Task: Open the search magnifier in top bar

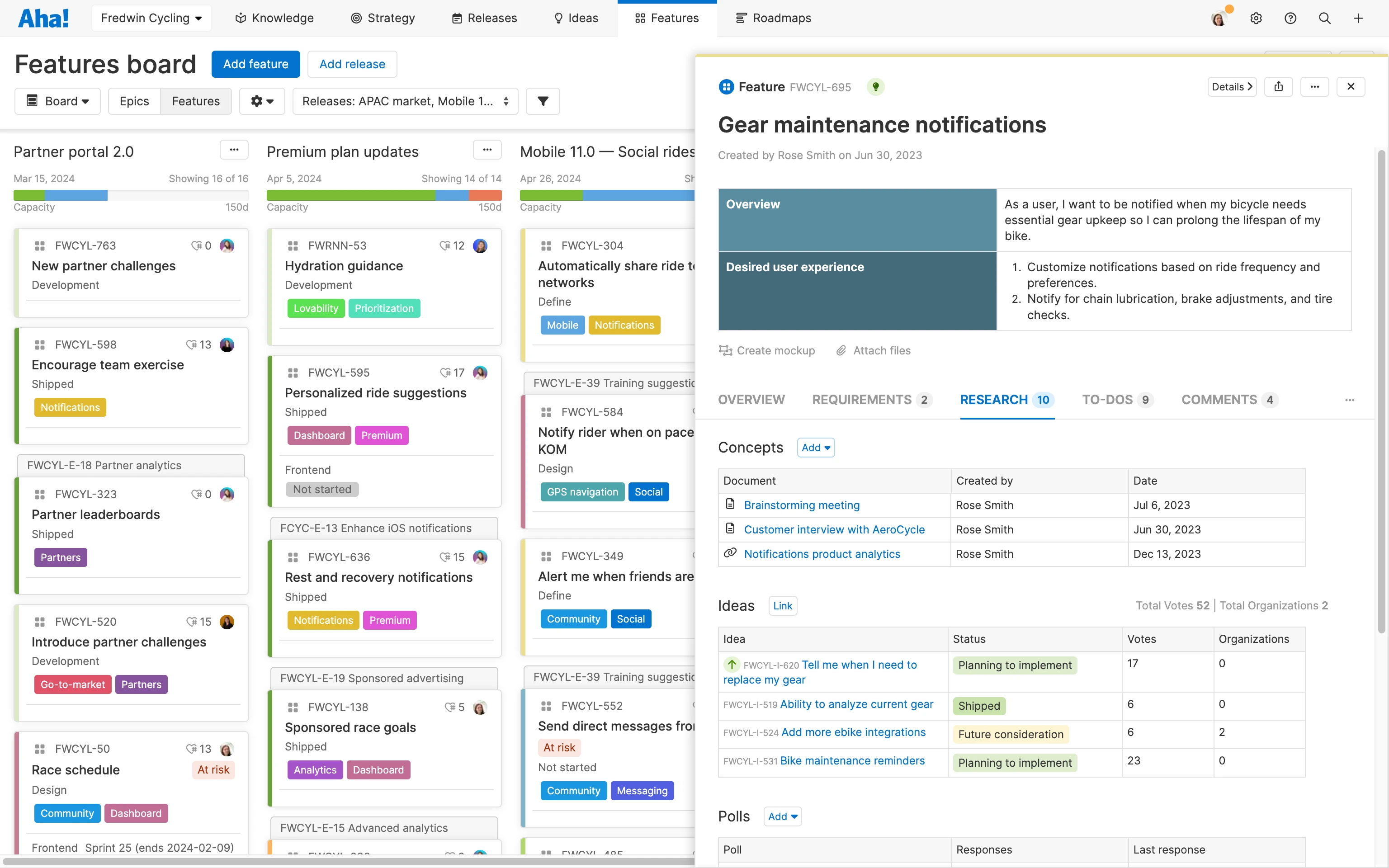Action: pos(1324,19)
